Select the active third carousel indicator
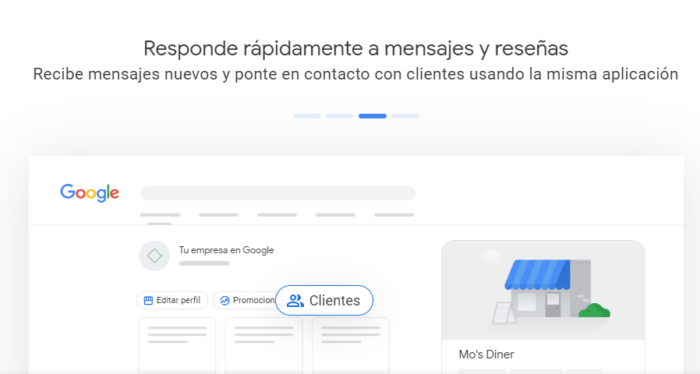 click(x=372, y=116)
